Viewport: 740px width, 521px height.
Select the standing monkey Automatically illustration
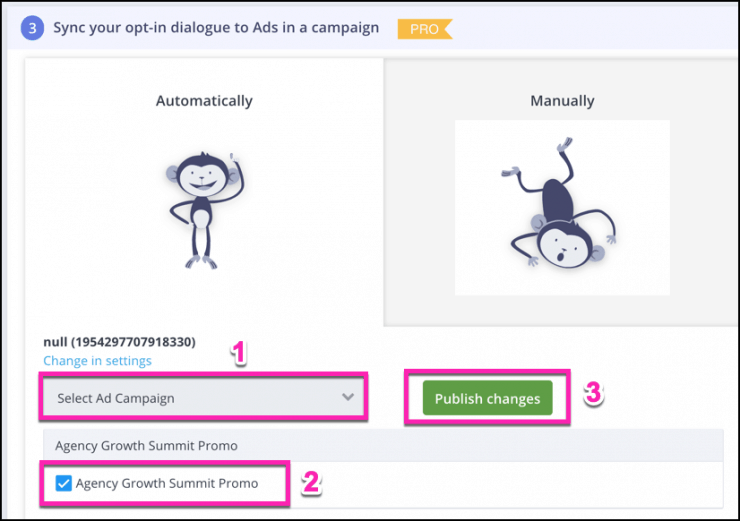tap(205, 210)
